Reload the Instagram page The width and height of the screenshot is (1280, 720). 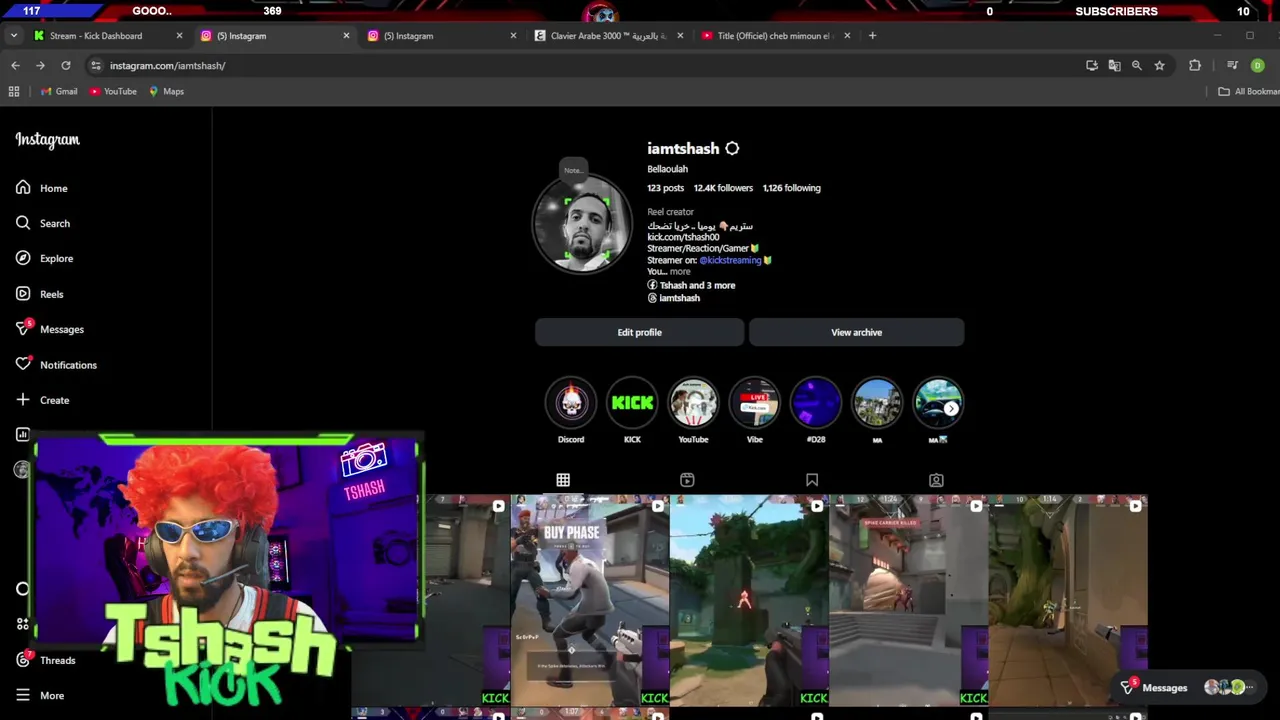coord(66,65)
